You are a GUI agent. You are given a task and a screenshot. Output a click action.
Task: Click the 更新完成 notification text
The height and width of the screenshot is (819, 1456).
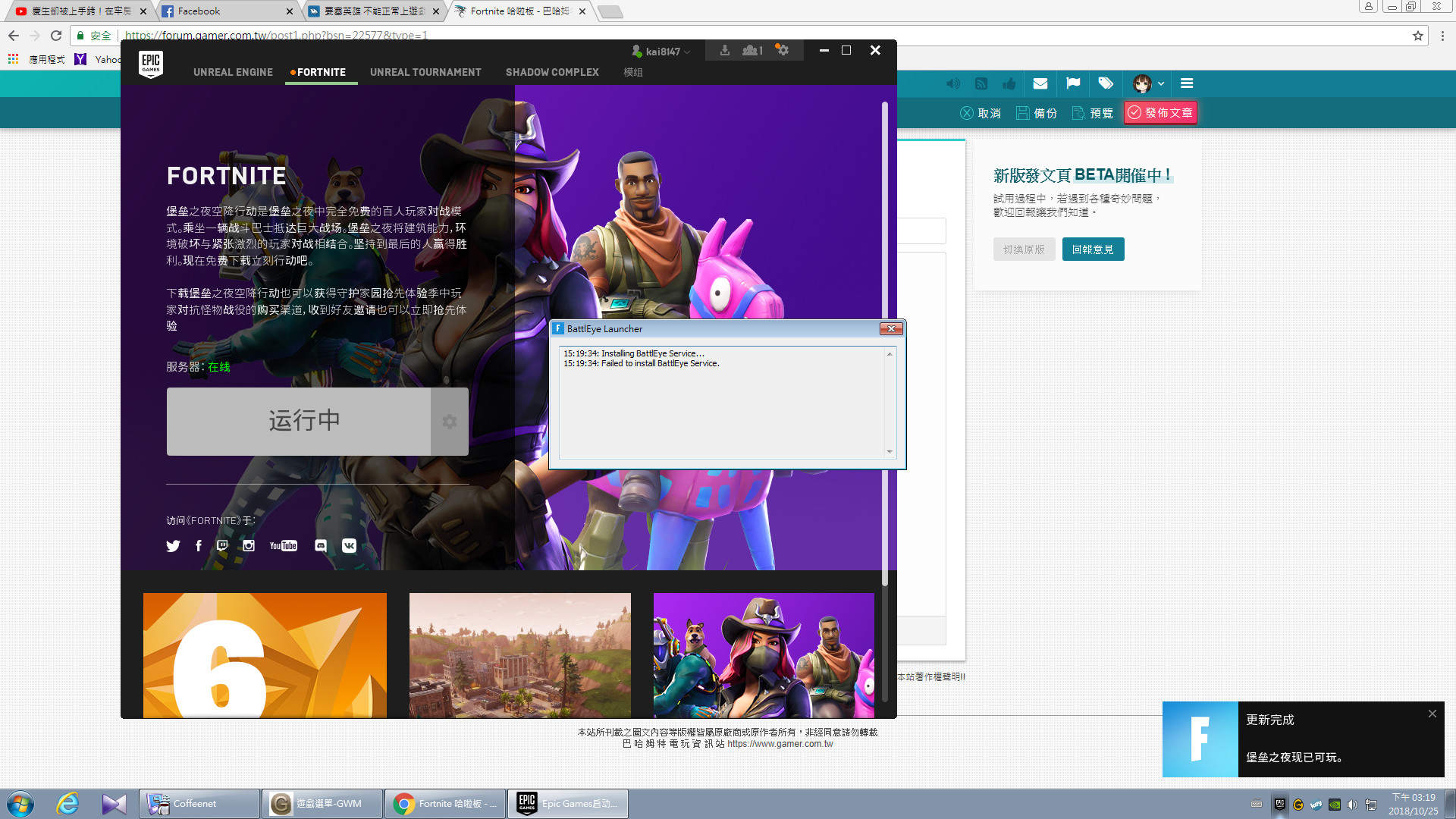(x=1270, y=720)
